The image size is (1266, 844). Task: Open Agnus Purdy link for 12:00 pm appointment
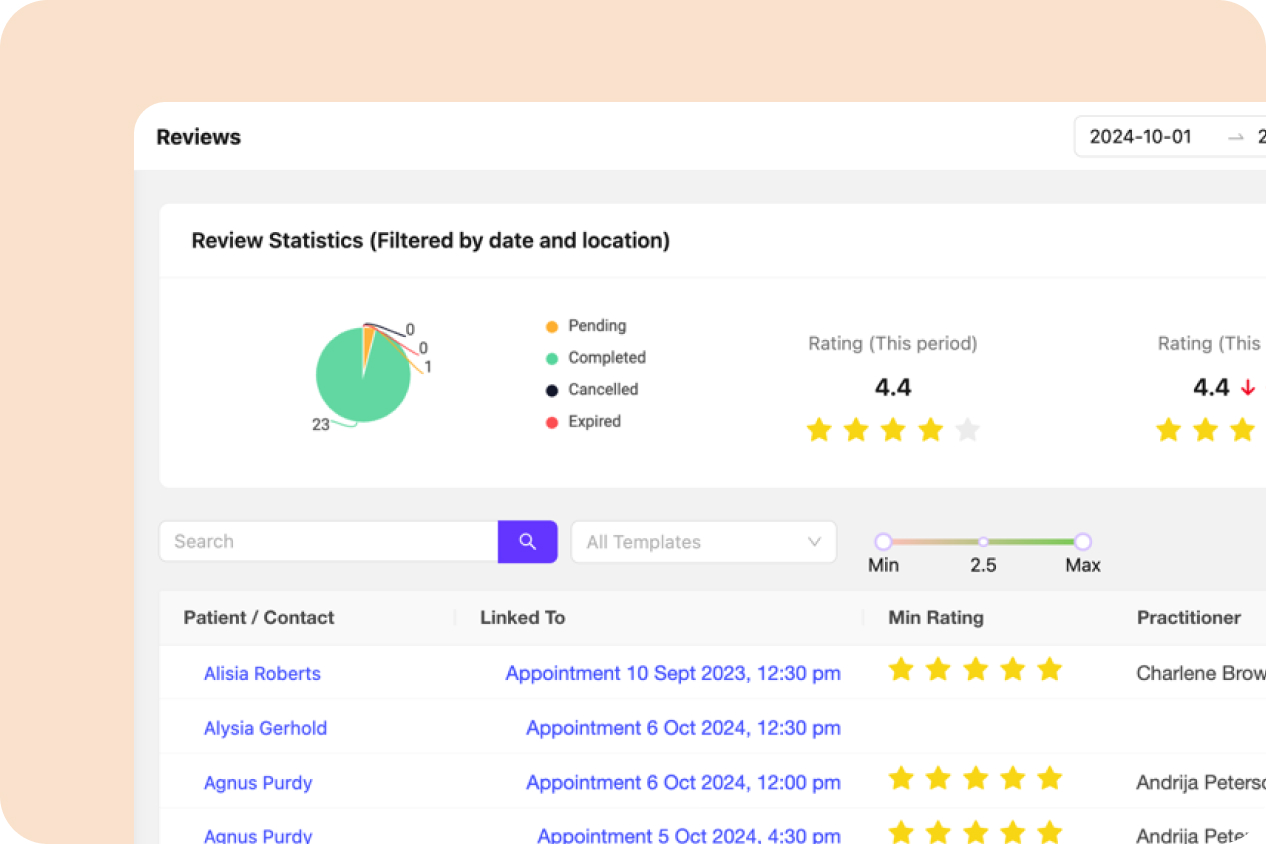pyautogui.click(x=258, y=782)
